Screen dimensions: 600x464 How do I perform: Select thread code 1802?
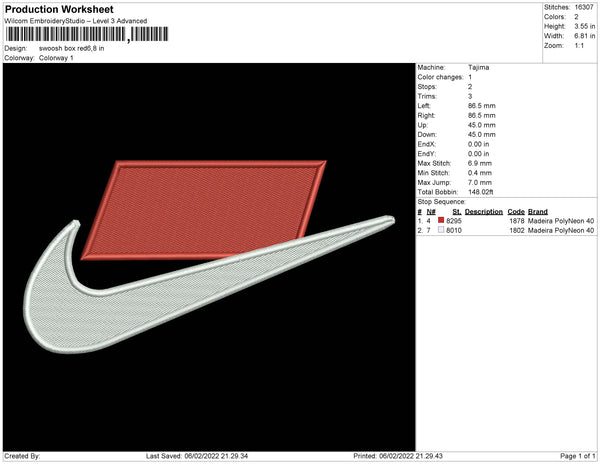click(517, 230)
